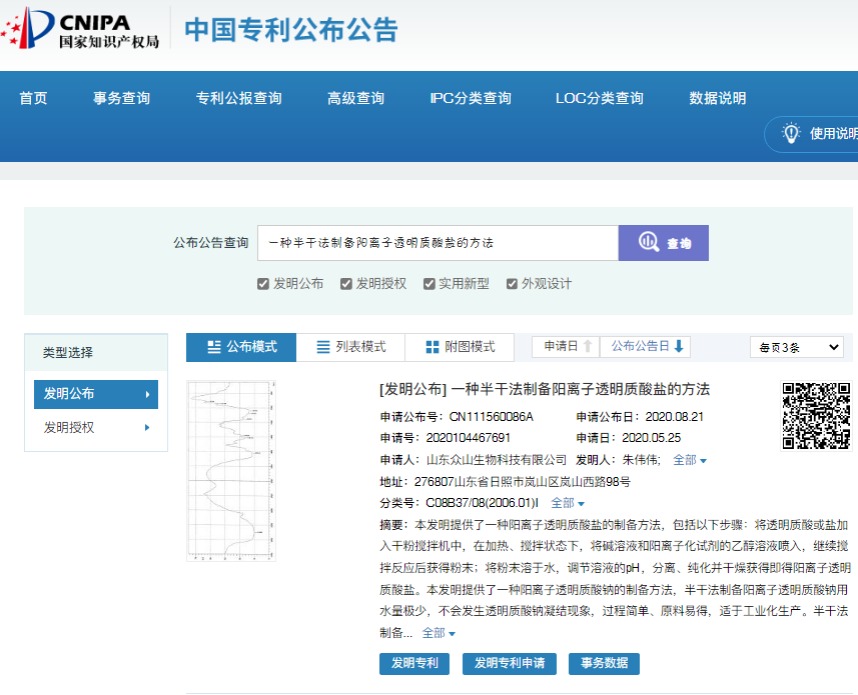Click the 事务数据 button

point(603,663)
